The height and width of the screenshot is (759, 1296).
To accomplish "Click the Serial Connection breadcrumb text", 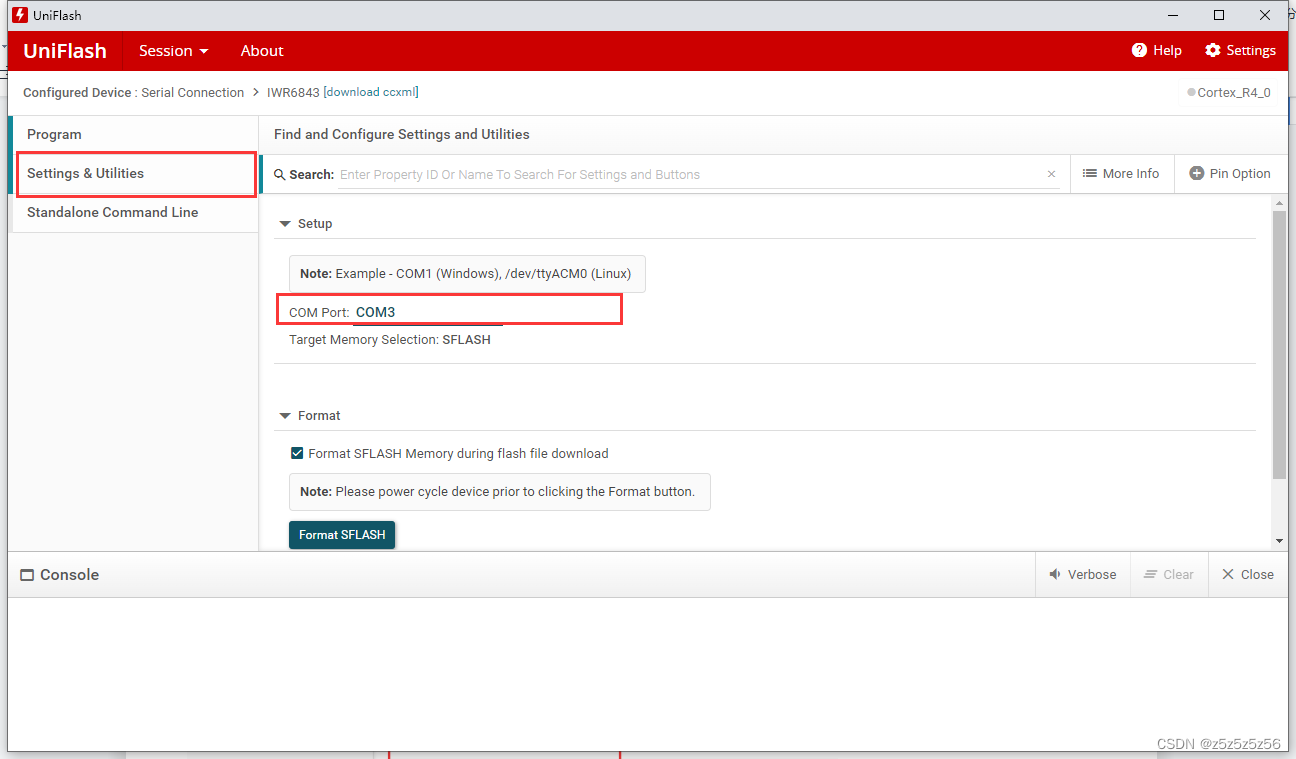I will point(193,93).
